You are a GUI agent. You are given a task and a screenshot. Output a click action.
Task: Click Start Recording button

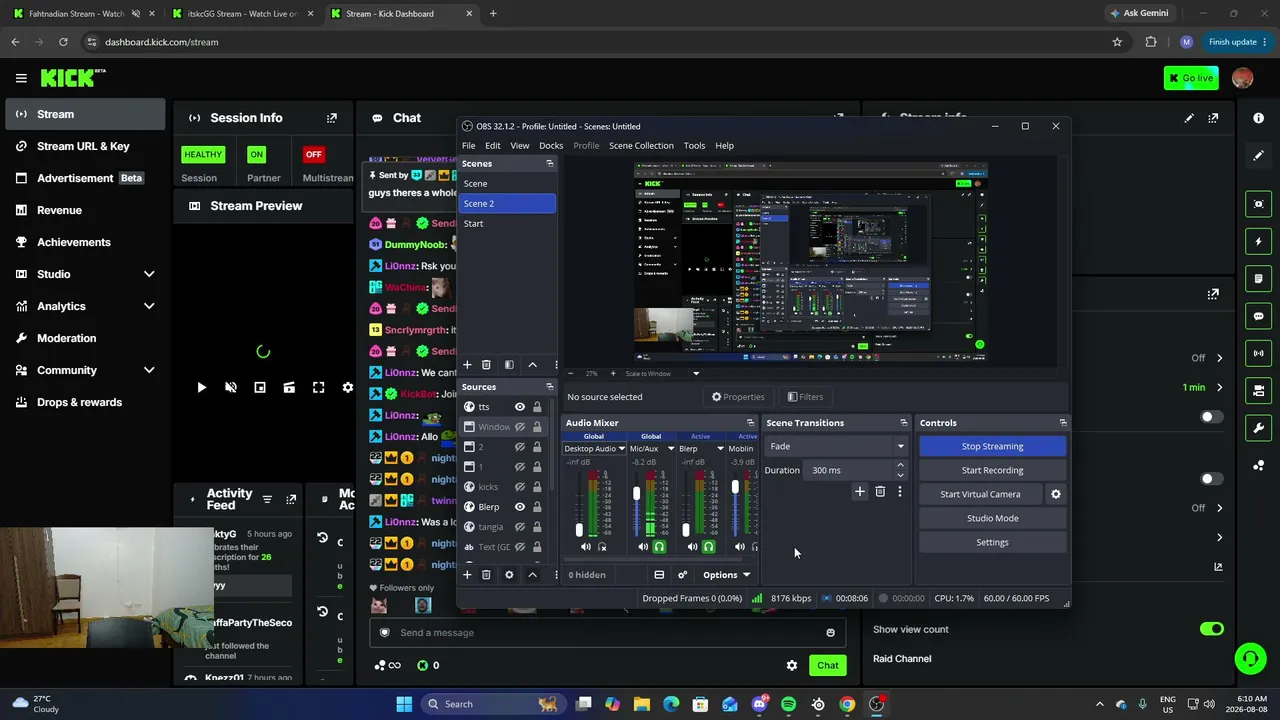992,470
